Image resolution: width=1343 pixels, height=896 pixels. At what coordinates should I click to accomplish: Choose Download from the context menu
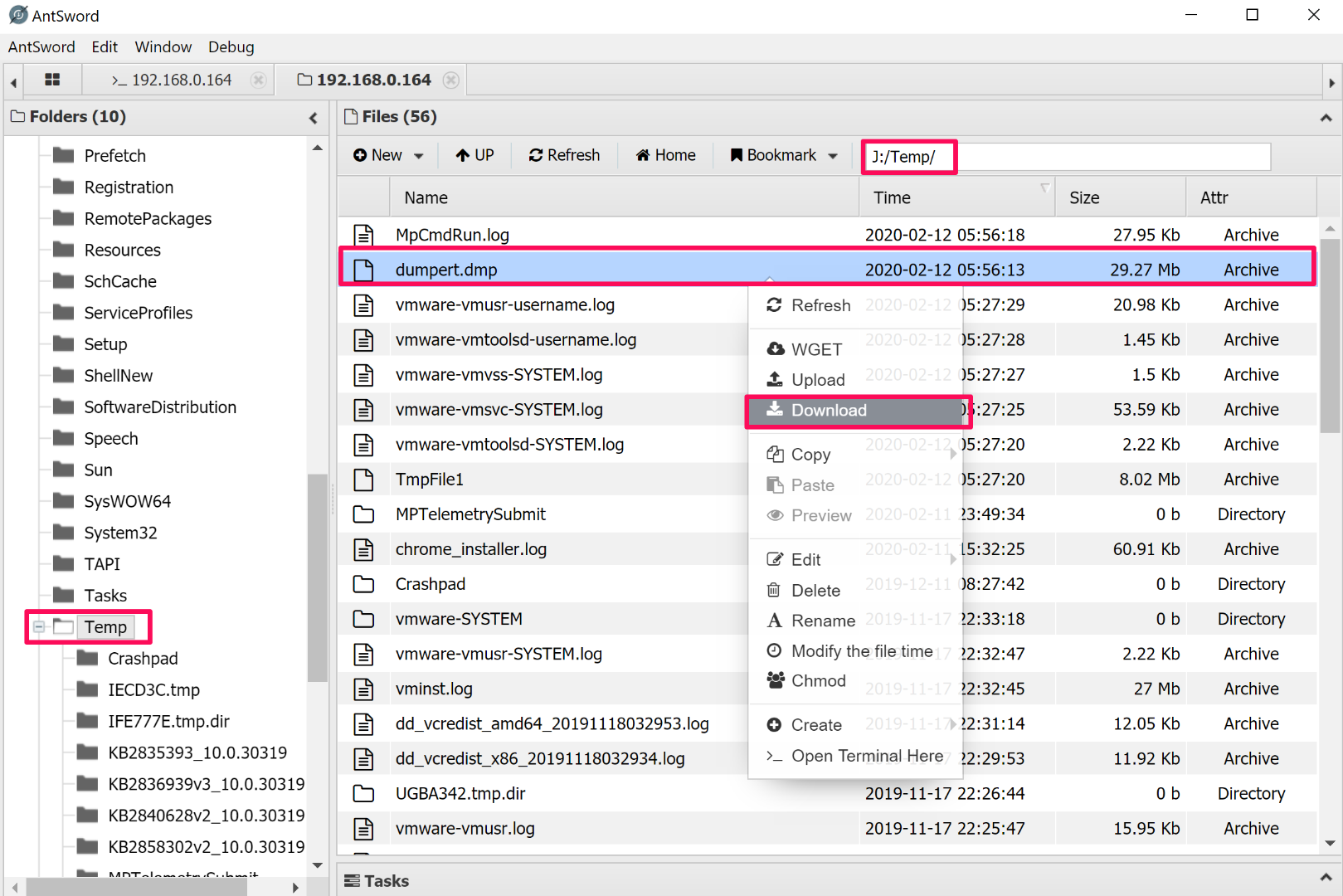828,411
